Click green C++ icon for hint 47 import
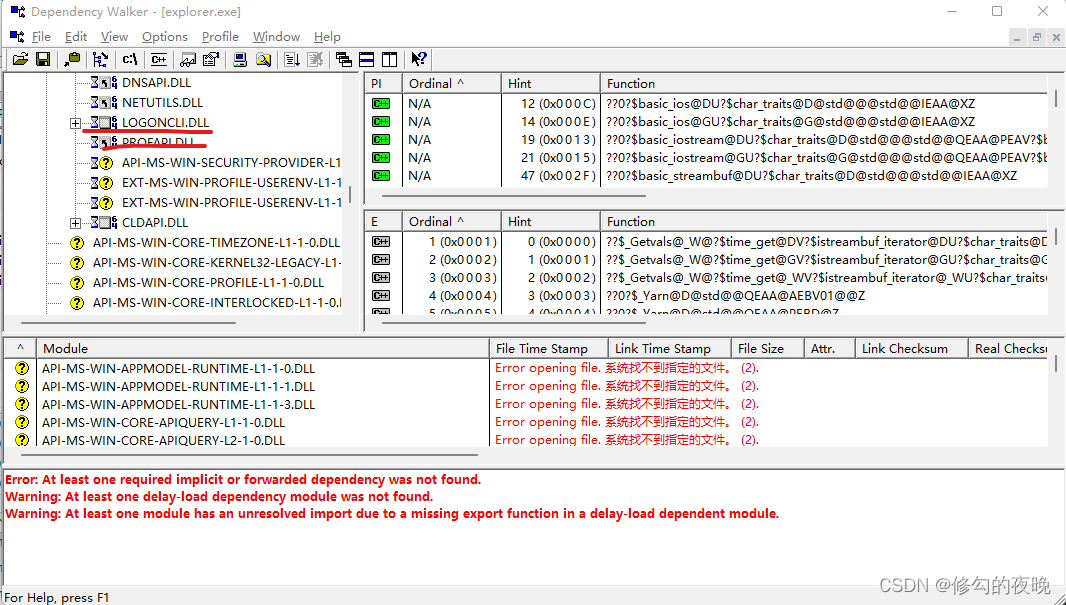Image resolution: width=1066 pixels, height=605 pixels. 381,176
